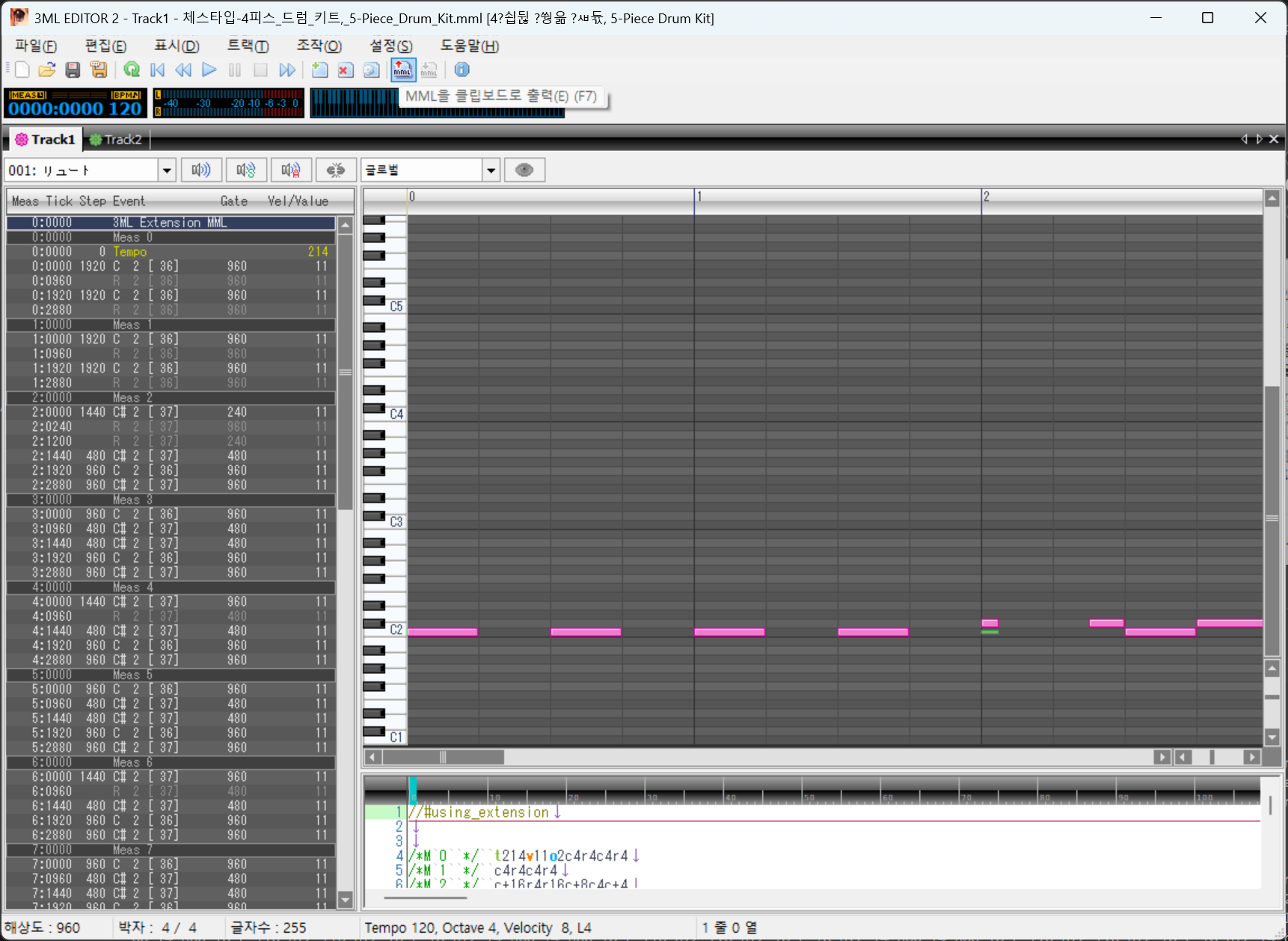Click the link/unlink button beside speakers
Image resolution: width=1288 pixels, height=941 pixels.
point(336,170)
